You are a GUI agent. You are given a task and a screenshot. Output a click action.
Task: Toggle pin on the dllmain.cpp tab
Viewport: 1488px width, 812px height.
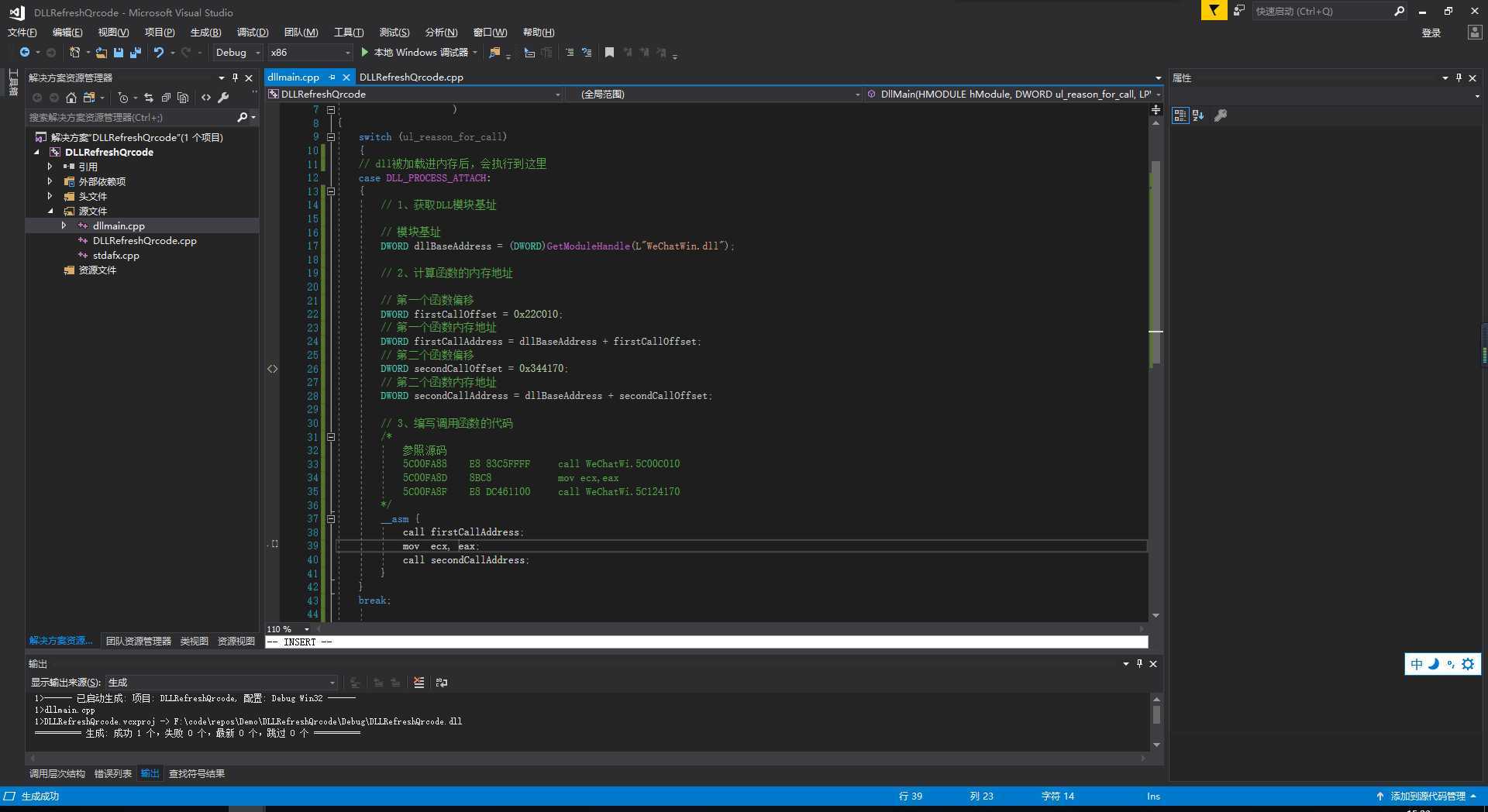coord(332,77)
